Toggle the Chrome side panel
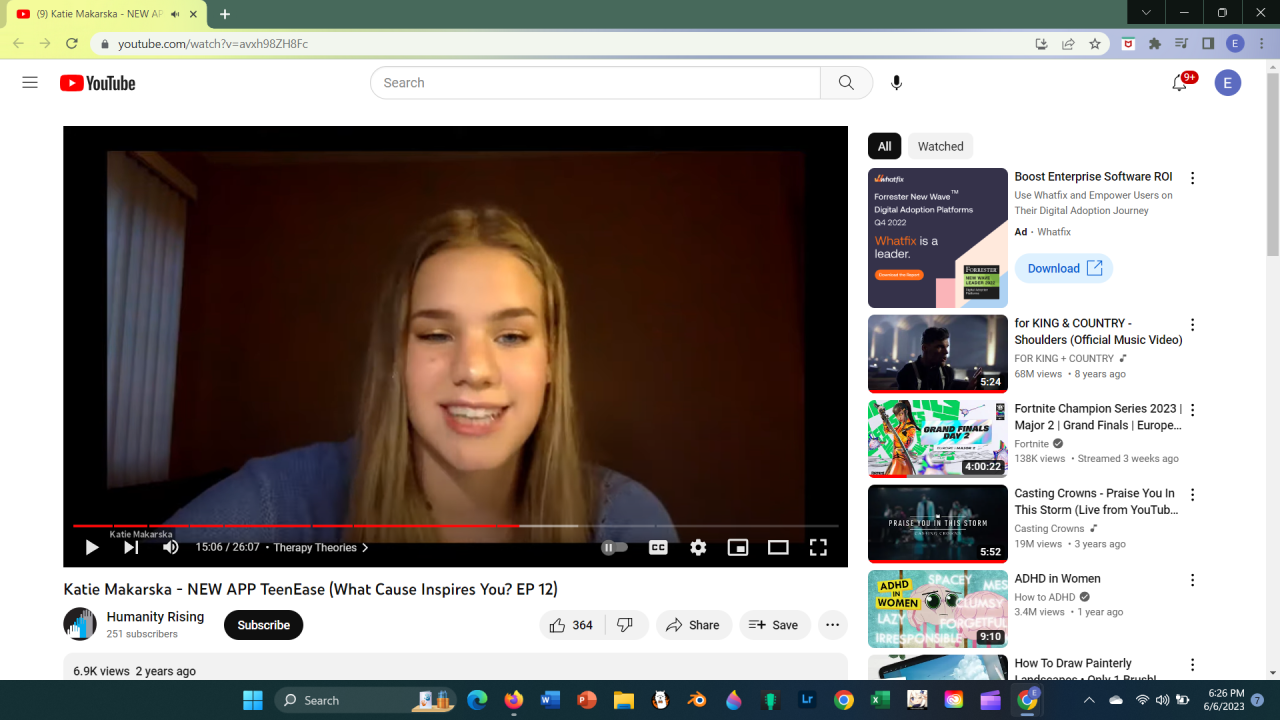The width and height of the screenshot is (1280, 720). [x=1208, y=44]
